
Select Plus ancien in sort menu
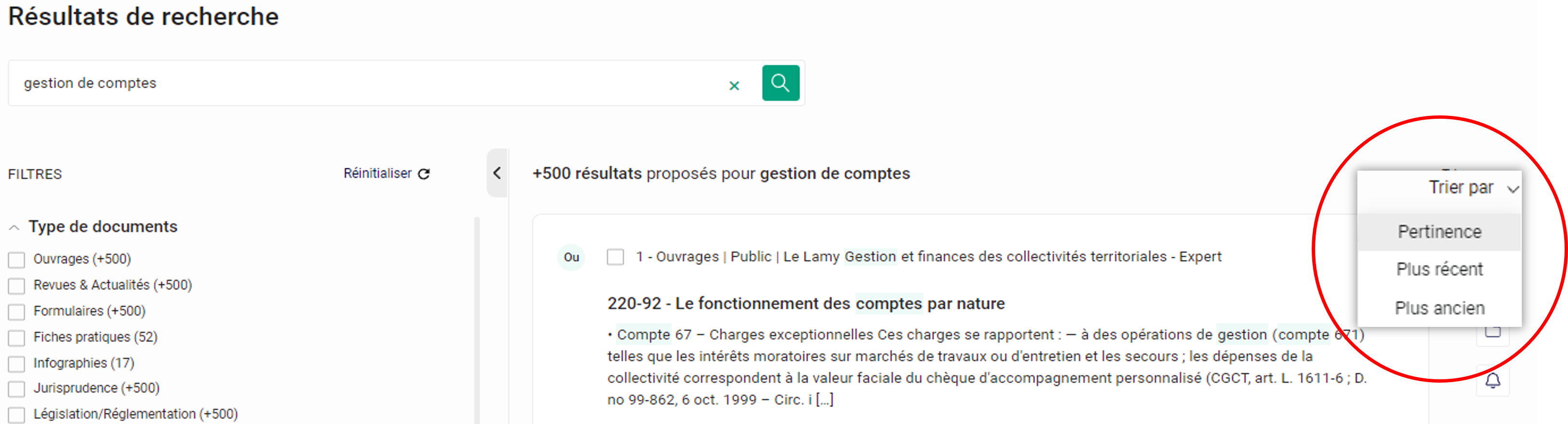click(x=1439, y=309)
